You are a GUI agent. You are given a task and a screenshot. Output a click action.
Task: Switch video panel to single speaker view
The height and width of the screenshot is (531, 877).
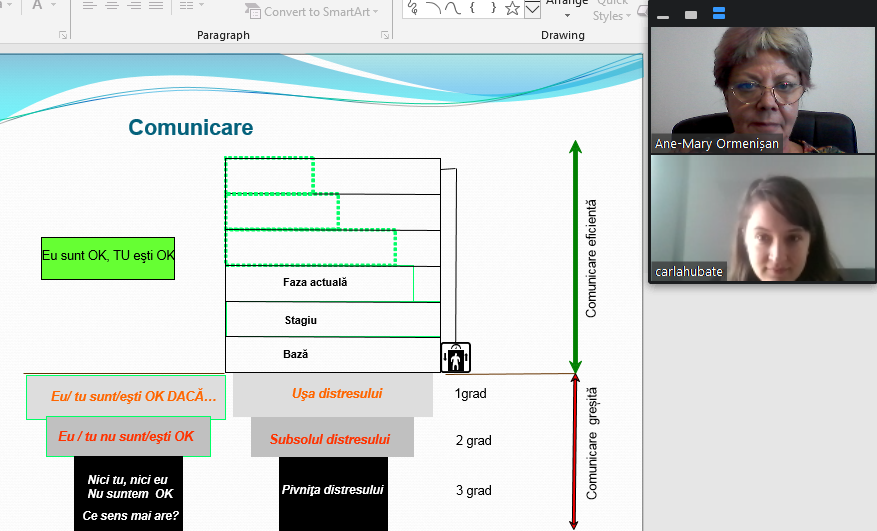tap(690, 15)
